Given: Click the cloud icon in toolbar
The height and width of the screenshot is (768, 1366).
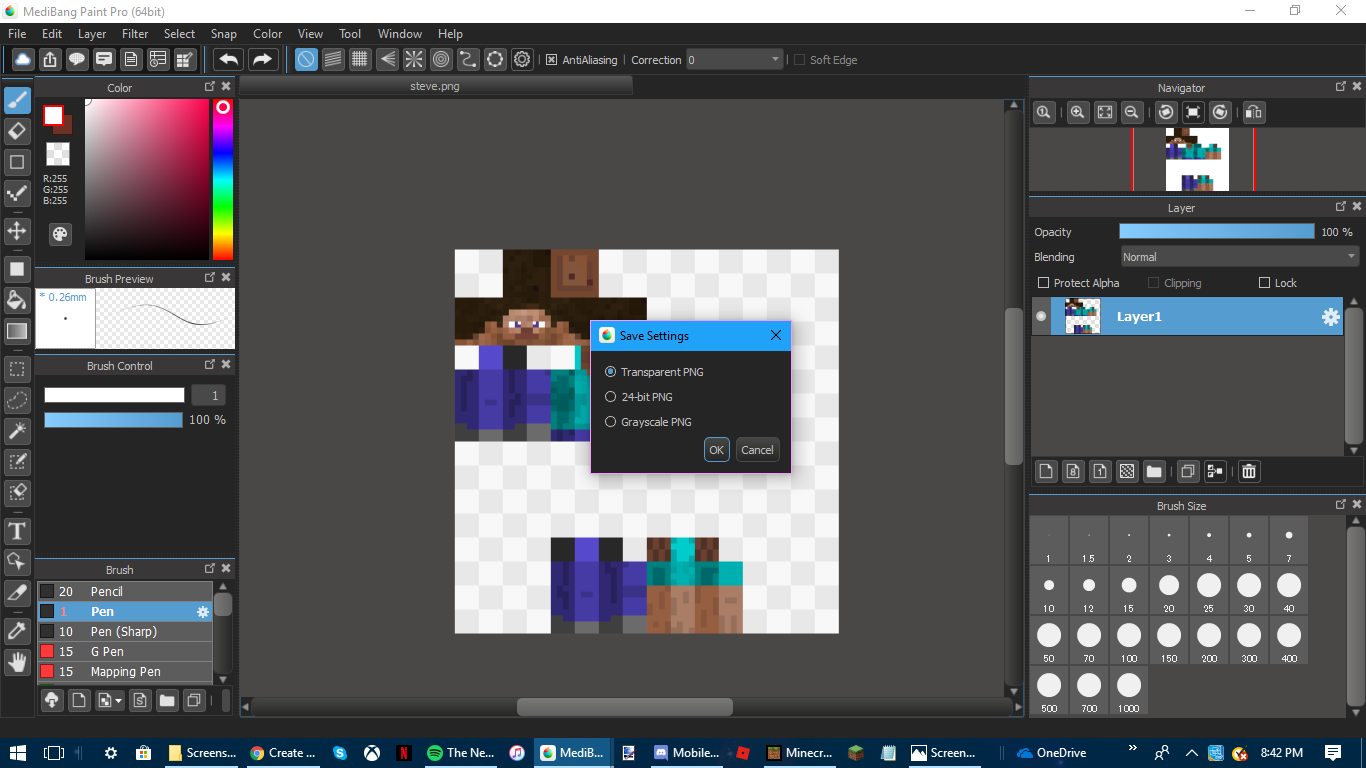Looking at the screenshot, I should click(x=23, y=60).
